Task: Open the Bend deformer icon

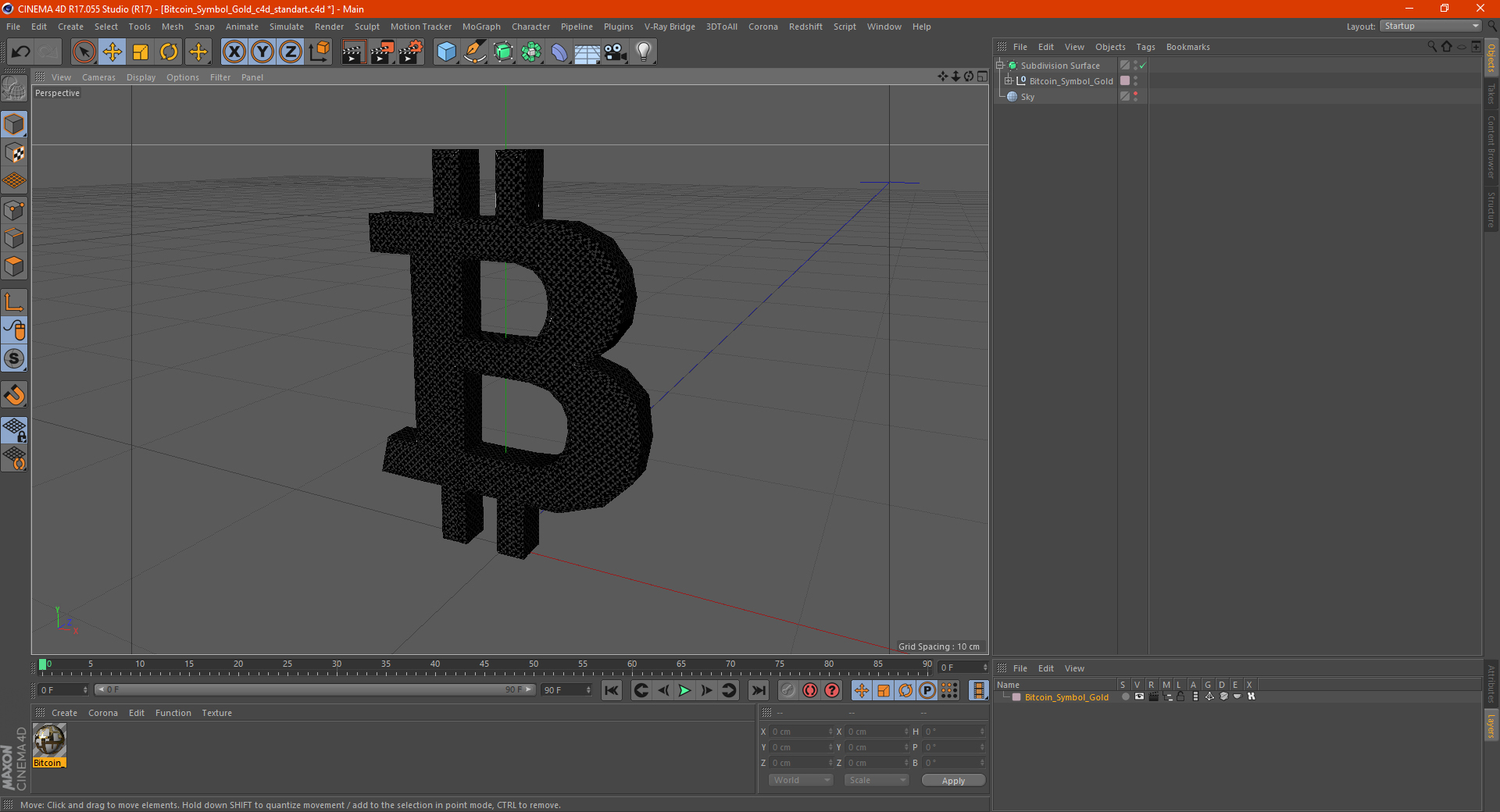Action: click(x=559, y=52)
